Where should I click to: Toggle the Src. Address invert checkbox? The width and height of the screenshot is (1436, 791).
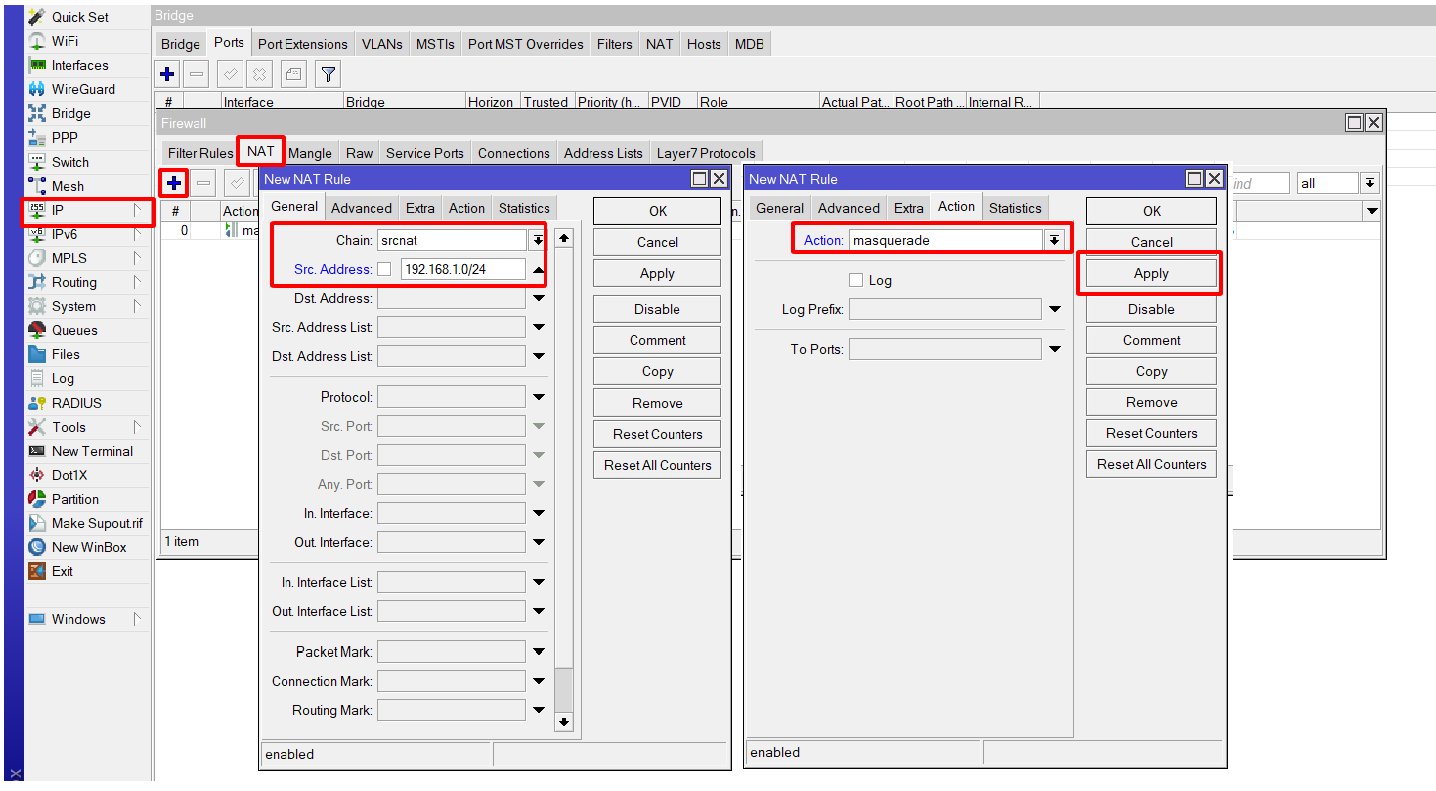[384, 269]
